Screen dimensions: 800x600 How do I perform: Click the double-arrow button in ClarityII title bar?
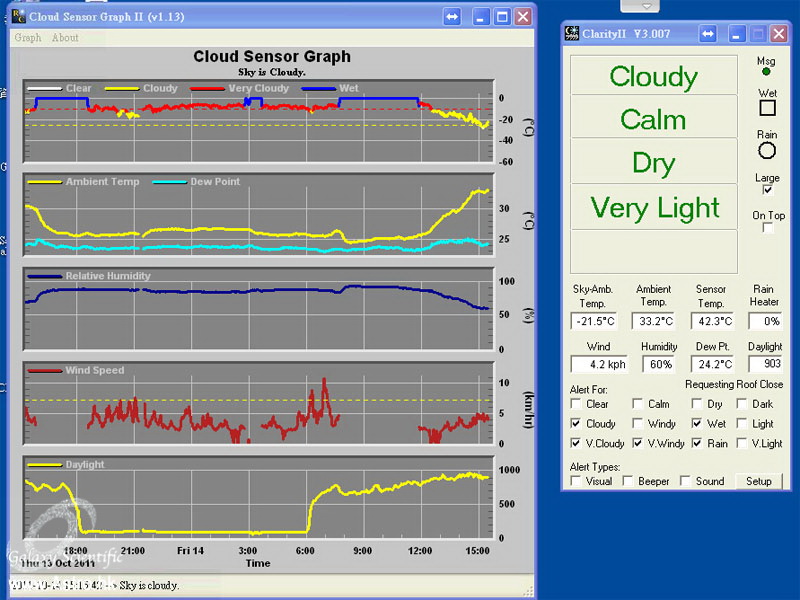coord(708,34)
